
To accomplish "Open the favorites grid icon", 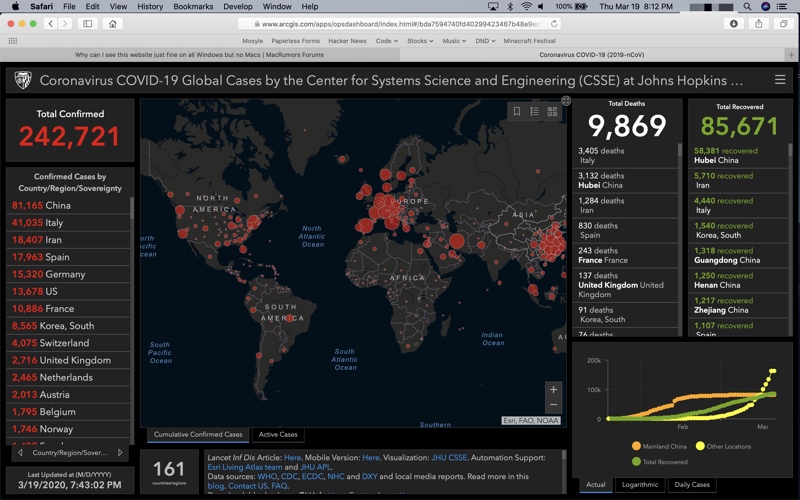I will point(13,41).
